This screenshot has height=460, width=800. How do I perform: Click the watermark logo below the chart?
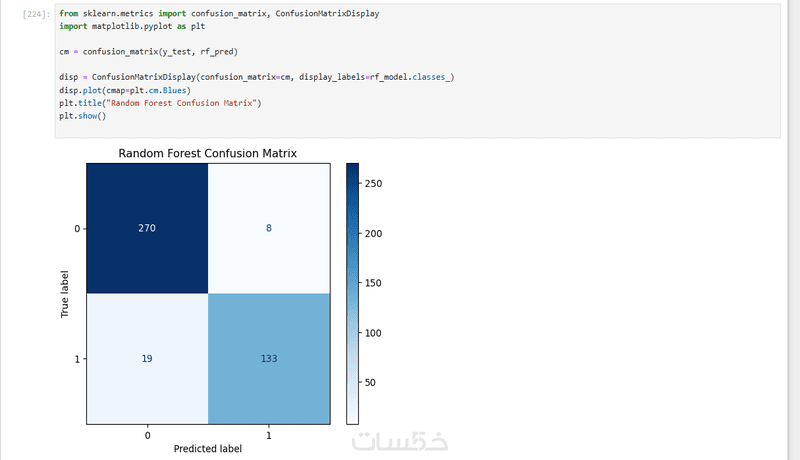pos(399,441)
